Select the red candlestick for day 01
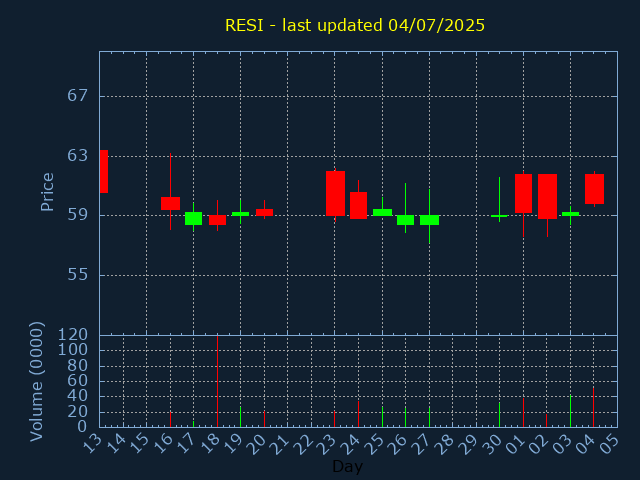Image resolution: width=640 pixels, height=480 pixels. tap(523, 193)
